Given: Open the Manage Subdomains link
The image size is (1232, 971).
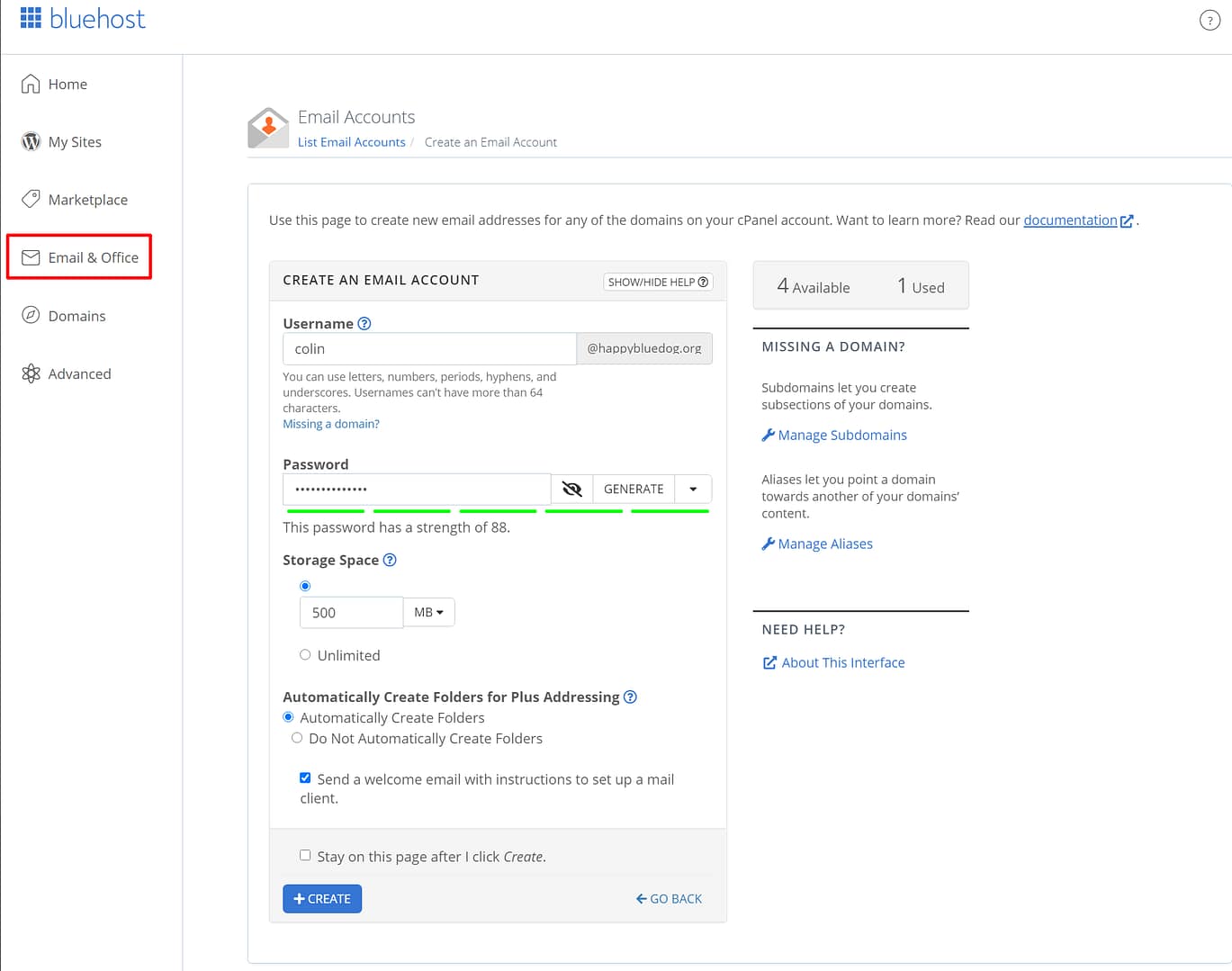Looking at the screenshot, I should pos(841,435).
